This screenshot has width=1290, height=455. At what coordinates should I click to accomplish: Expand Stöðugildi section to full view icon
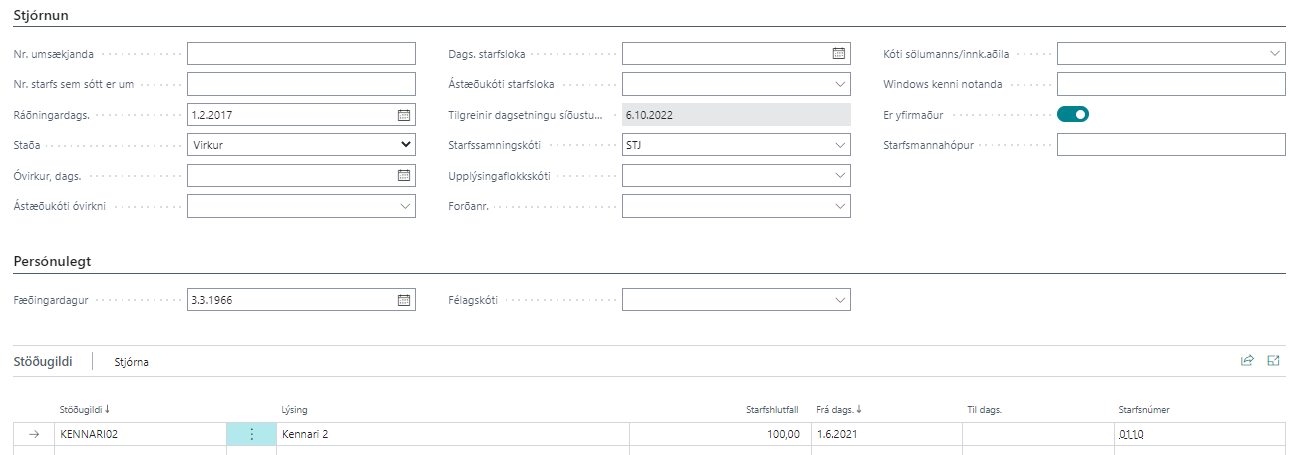pyautogui.click(x=1274, y=361)
